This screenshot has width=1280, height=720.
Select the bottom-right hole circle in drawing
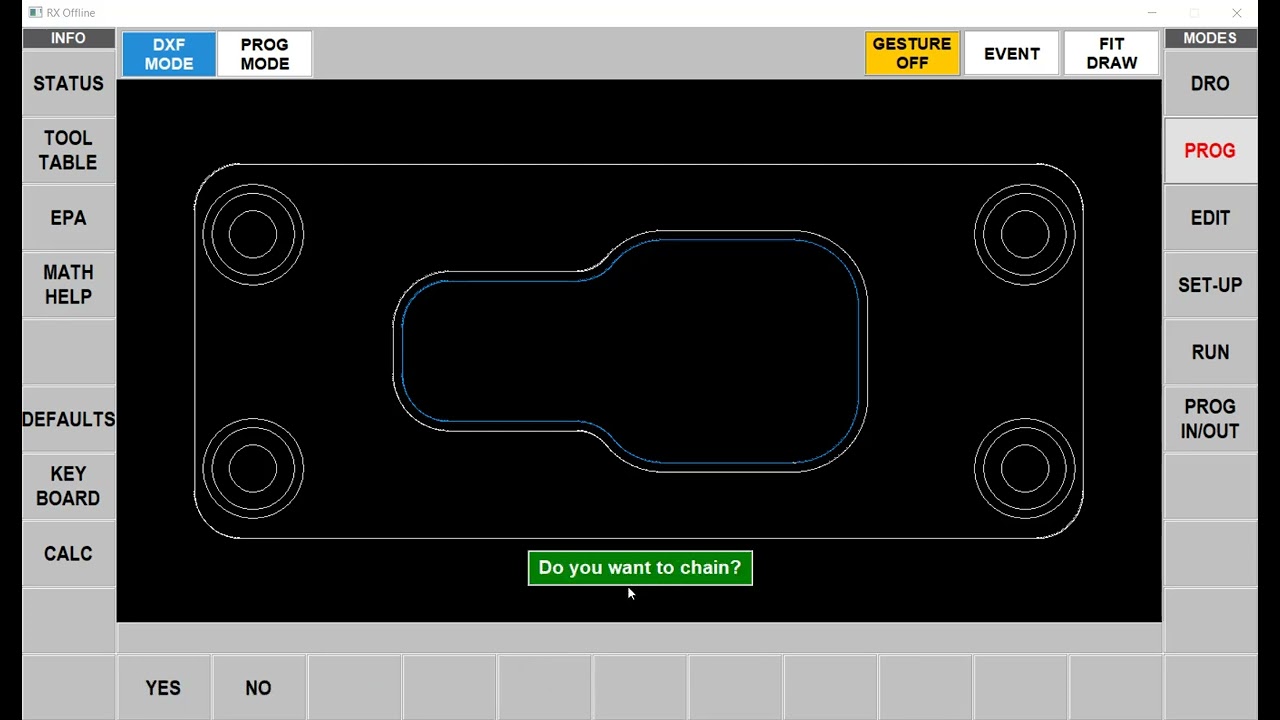pos(1025,468)
